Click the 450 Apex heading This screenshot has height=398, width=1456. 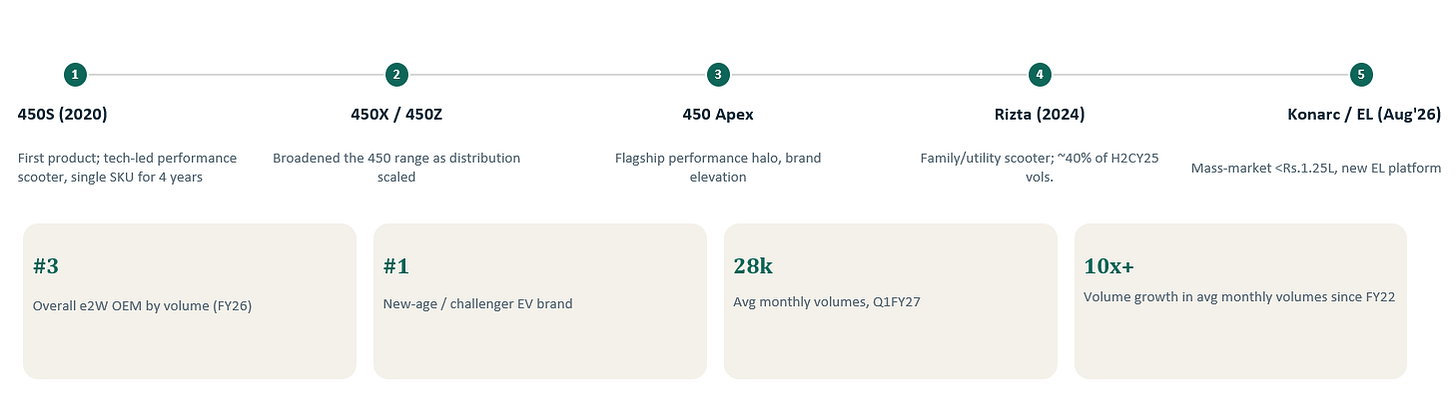pyautogui.click(x=718, y=114)
